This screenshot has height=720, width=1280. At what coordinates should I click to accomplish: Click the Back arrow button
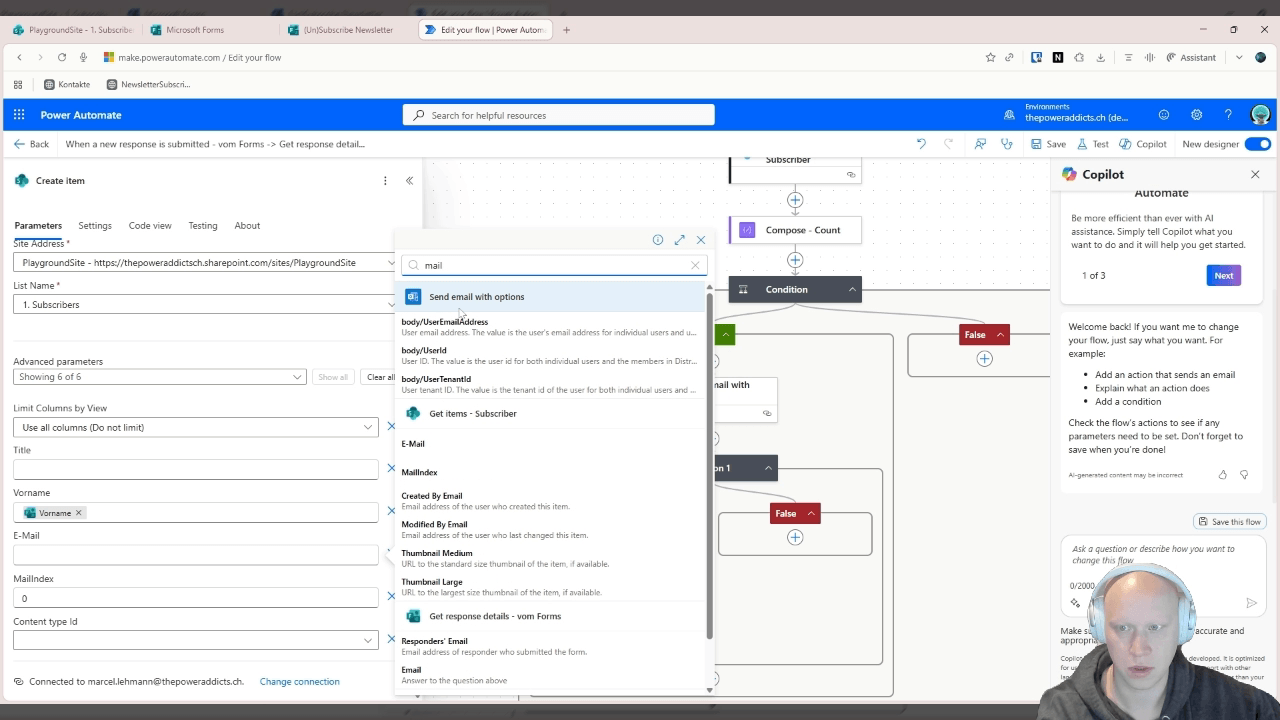click(31, 144)
